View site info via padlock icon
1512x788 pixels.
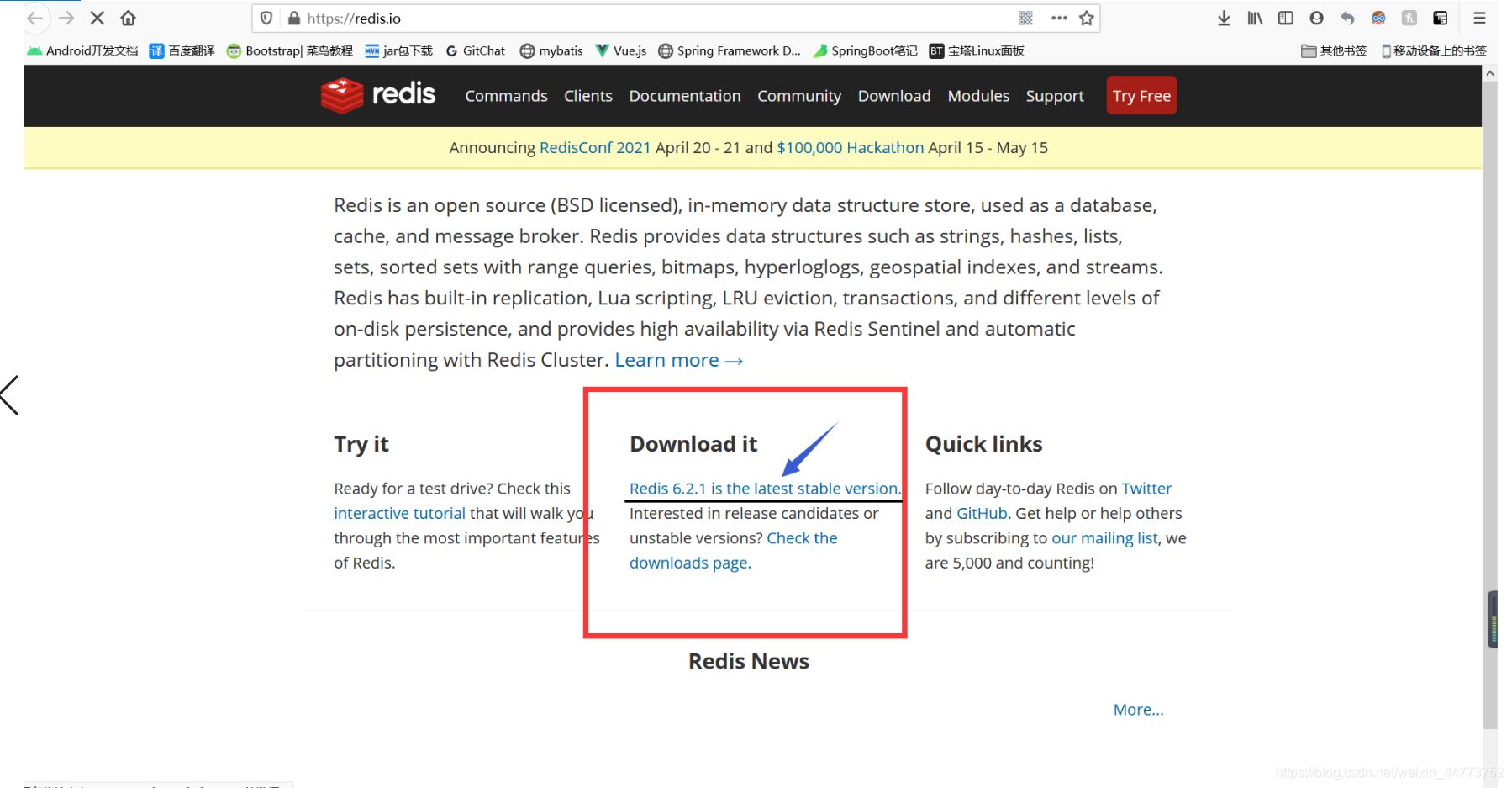tap(294, 18)
